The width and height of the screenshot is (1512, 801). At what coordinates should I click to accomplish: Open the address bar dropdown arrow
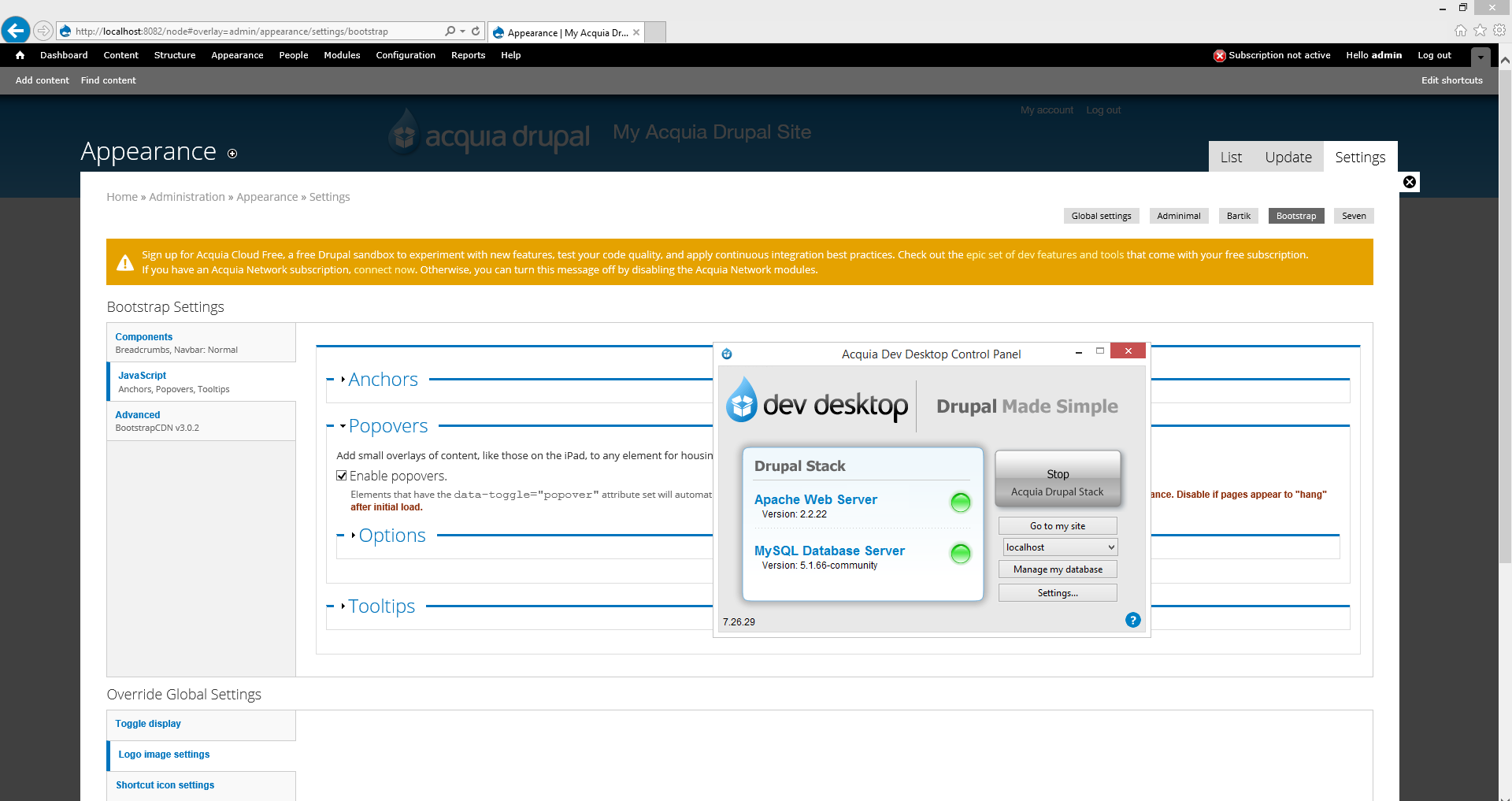(x=462, y=32)
